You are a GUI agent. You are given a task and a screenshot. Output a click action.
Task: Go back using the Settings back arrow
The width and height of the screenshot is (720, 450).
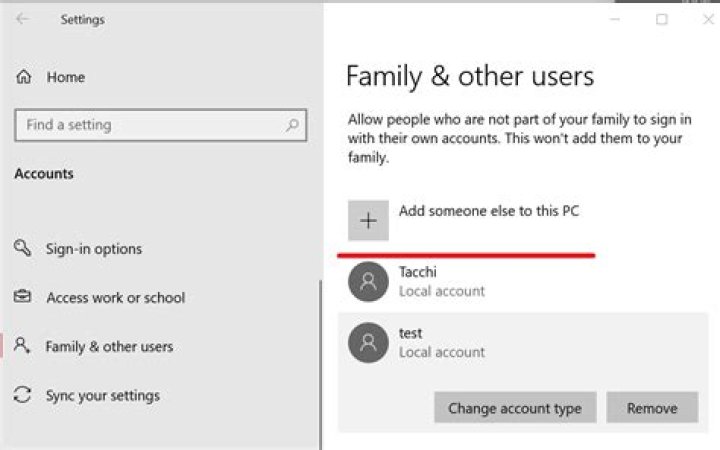click(22, 19)
